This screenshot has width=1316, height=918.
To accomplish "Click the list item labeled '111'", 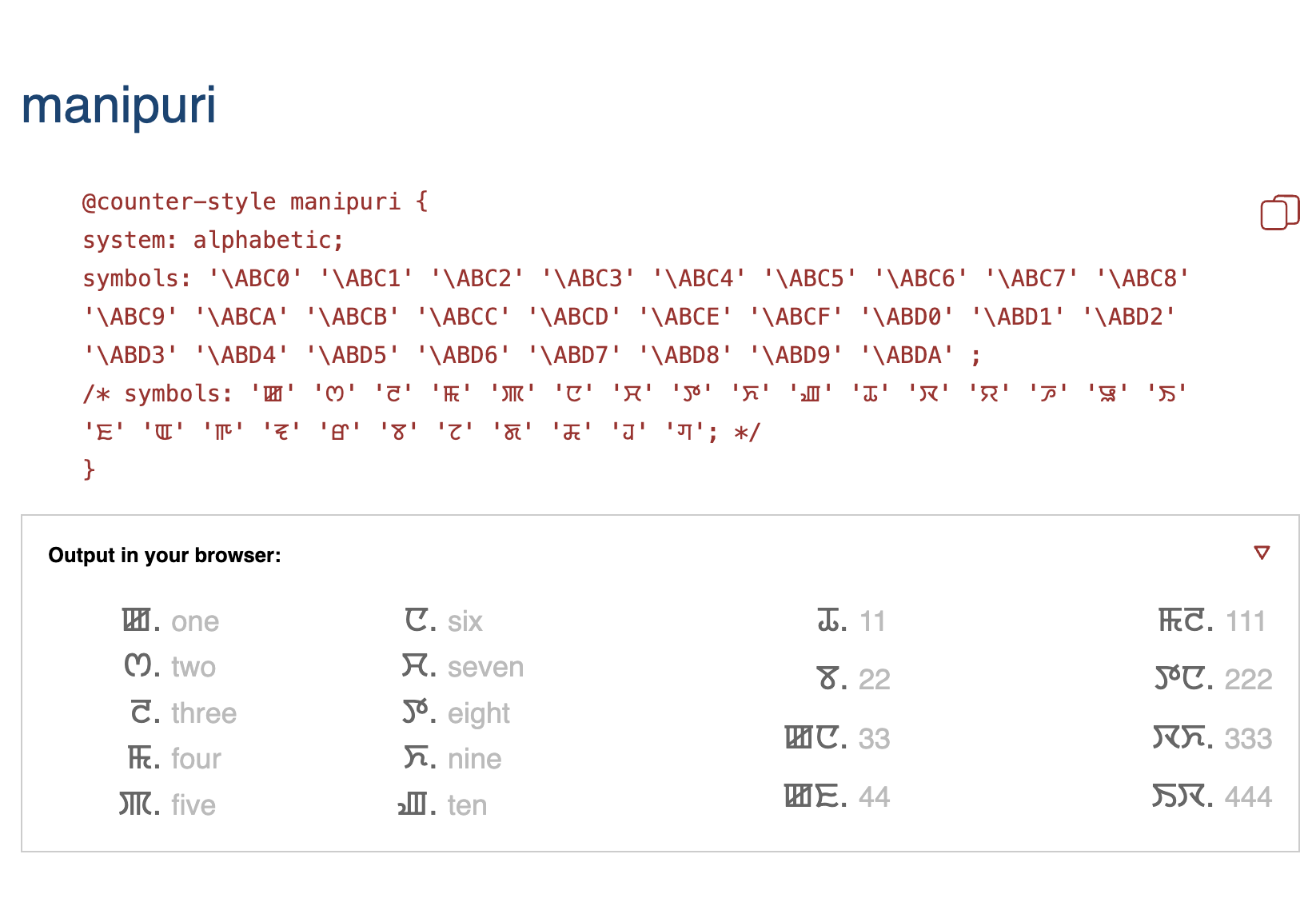I will click(1245, 621).
